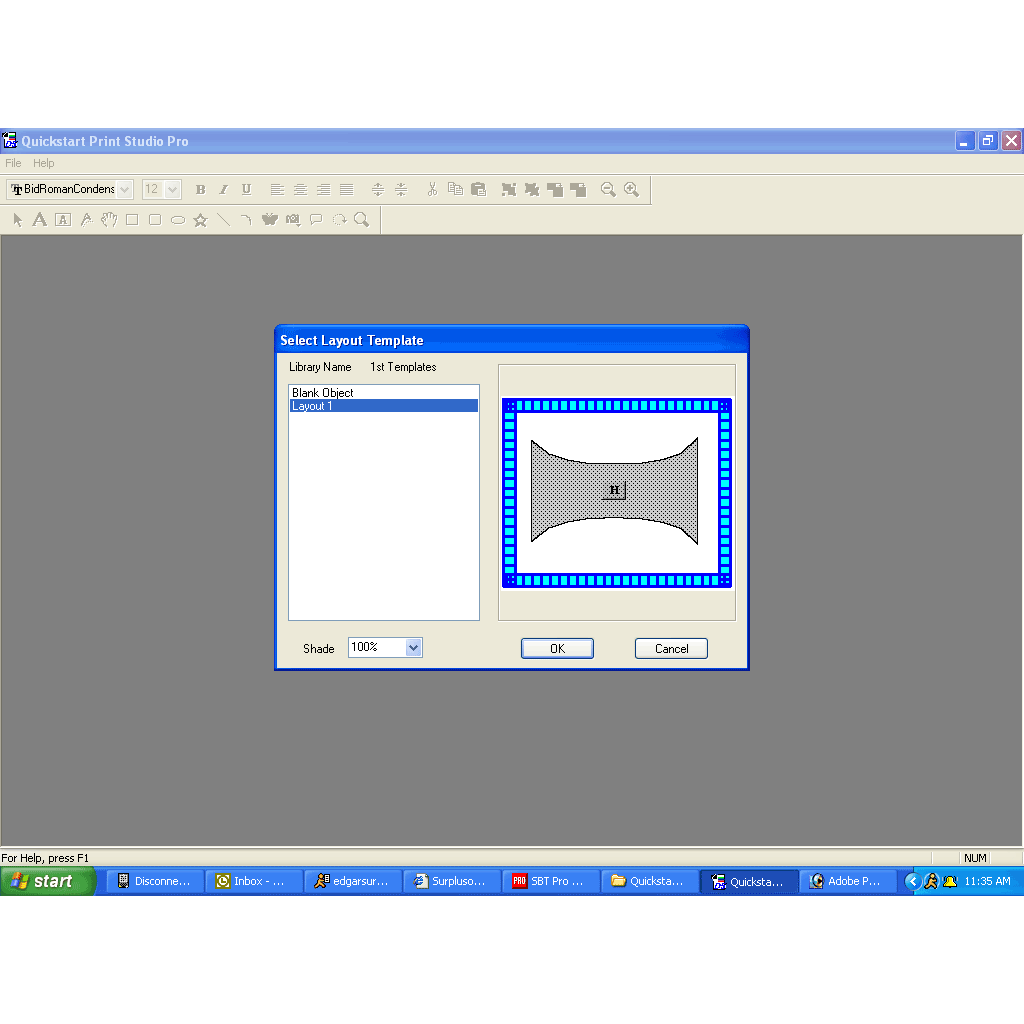Viewport: 1024px width, 1024px height.
Task: Open the font size dropdown
Action: (174, 189)
